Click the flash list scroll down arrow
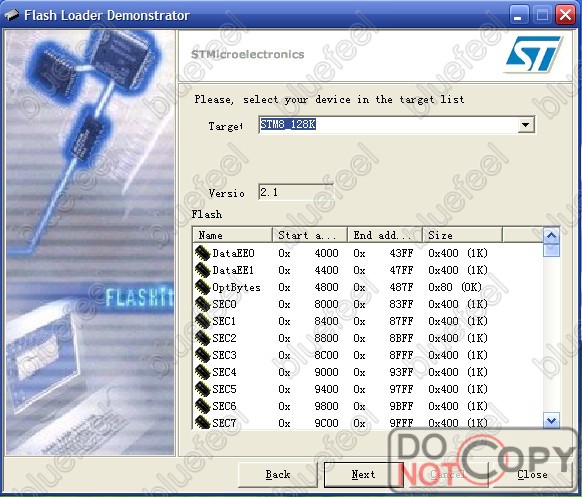The width and height of the screenshot is (582, 497). [551, 421]
